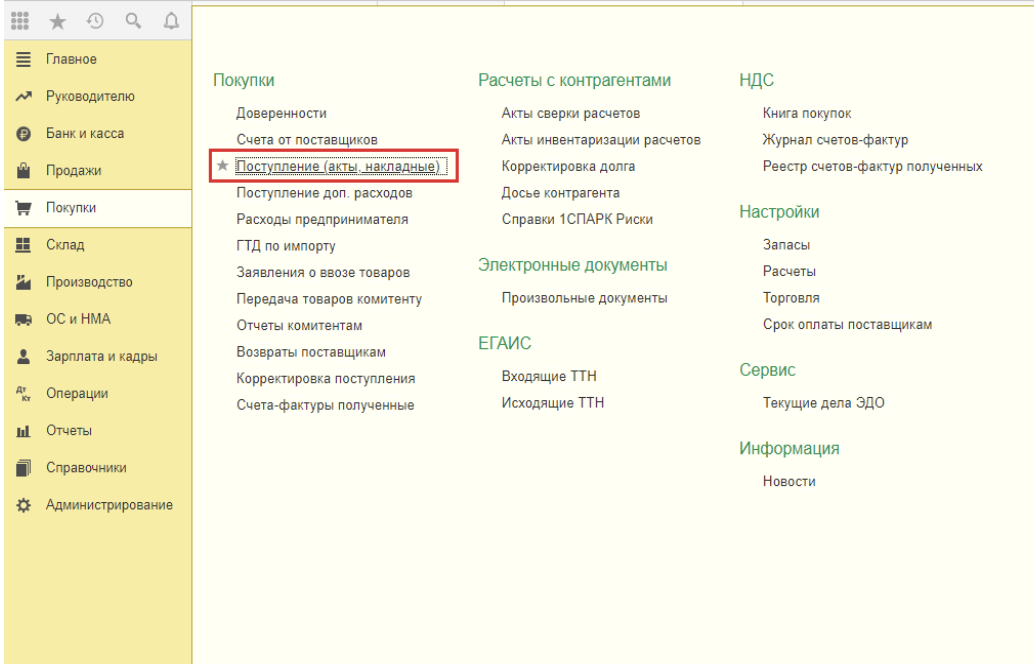The width and height of the screenshot is (1034, 664).
Task: Click the gear icon beside Администрирование
Action: 22,505
